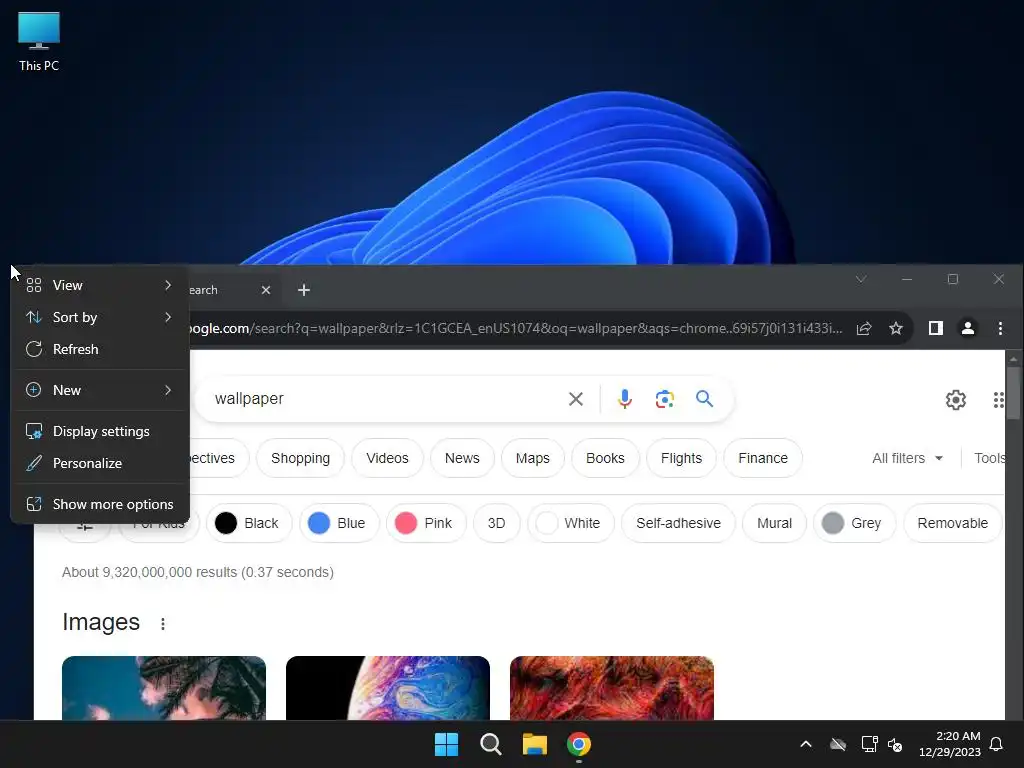The image size is (1024, 768).
Task: Expand the View submenu
Action: (99, 285)
